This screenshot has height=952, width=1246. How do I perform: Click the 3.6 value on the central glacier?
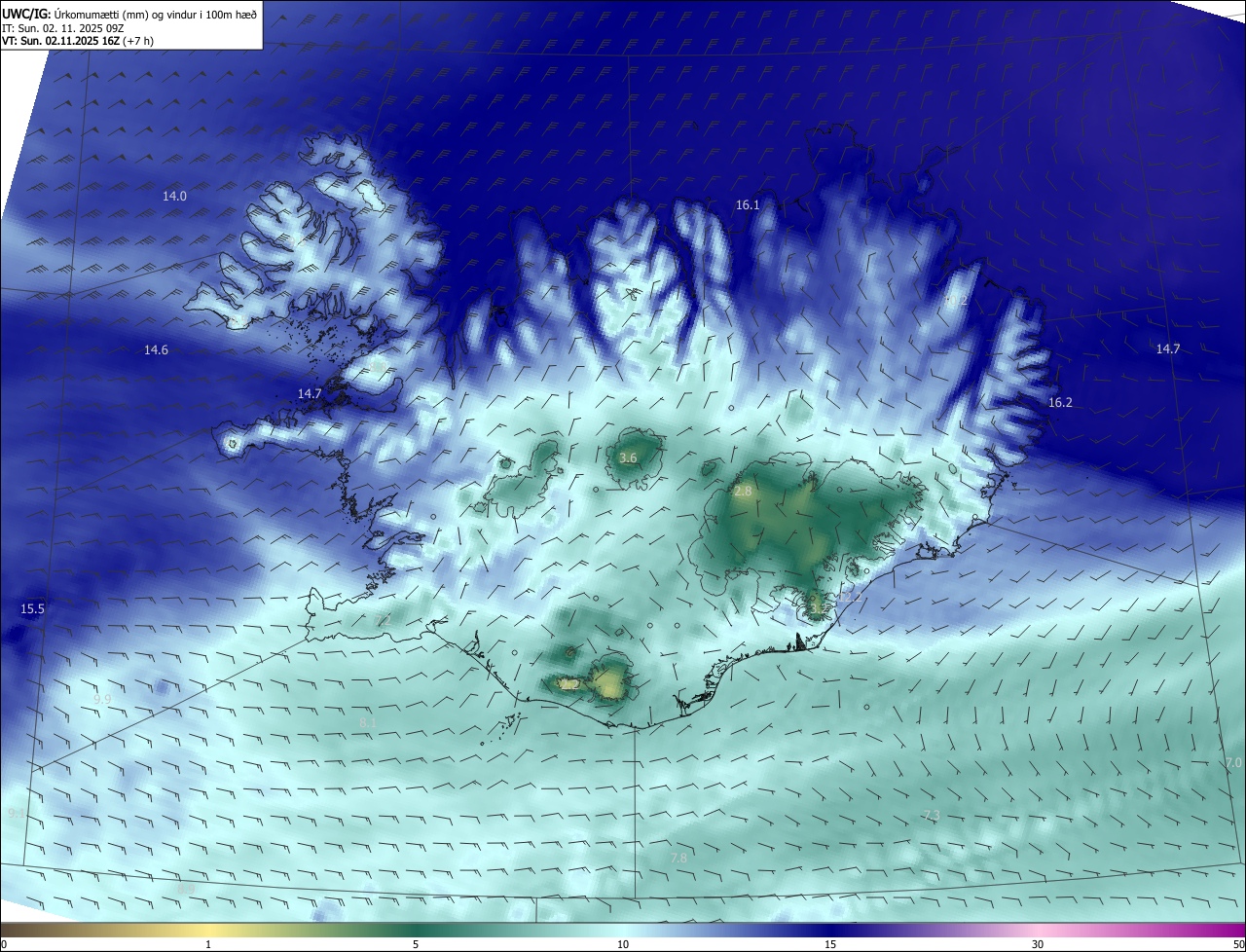pyautogui.click(x=628, y=458)
